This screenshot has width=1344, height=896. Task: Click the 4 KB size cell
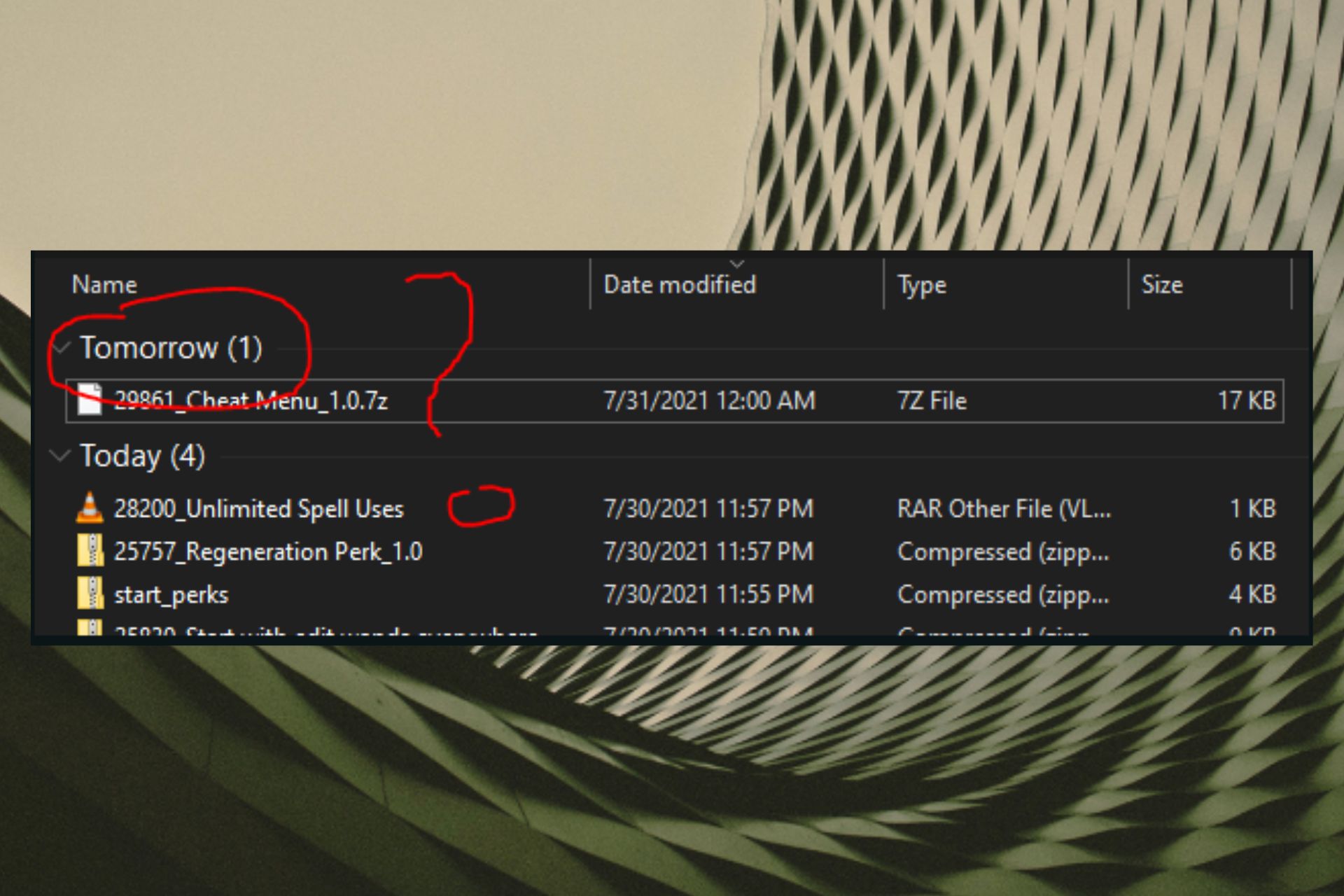coord(1252,594)
